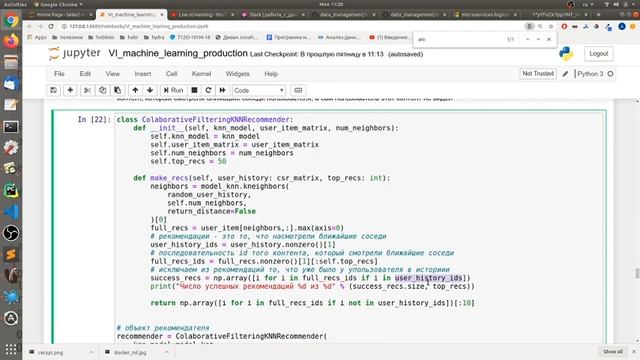Click the Logout button
640x360 pixels.
point(599,53)
